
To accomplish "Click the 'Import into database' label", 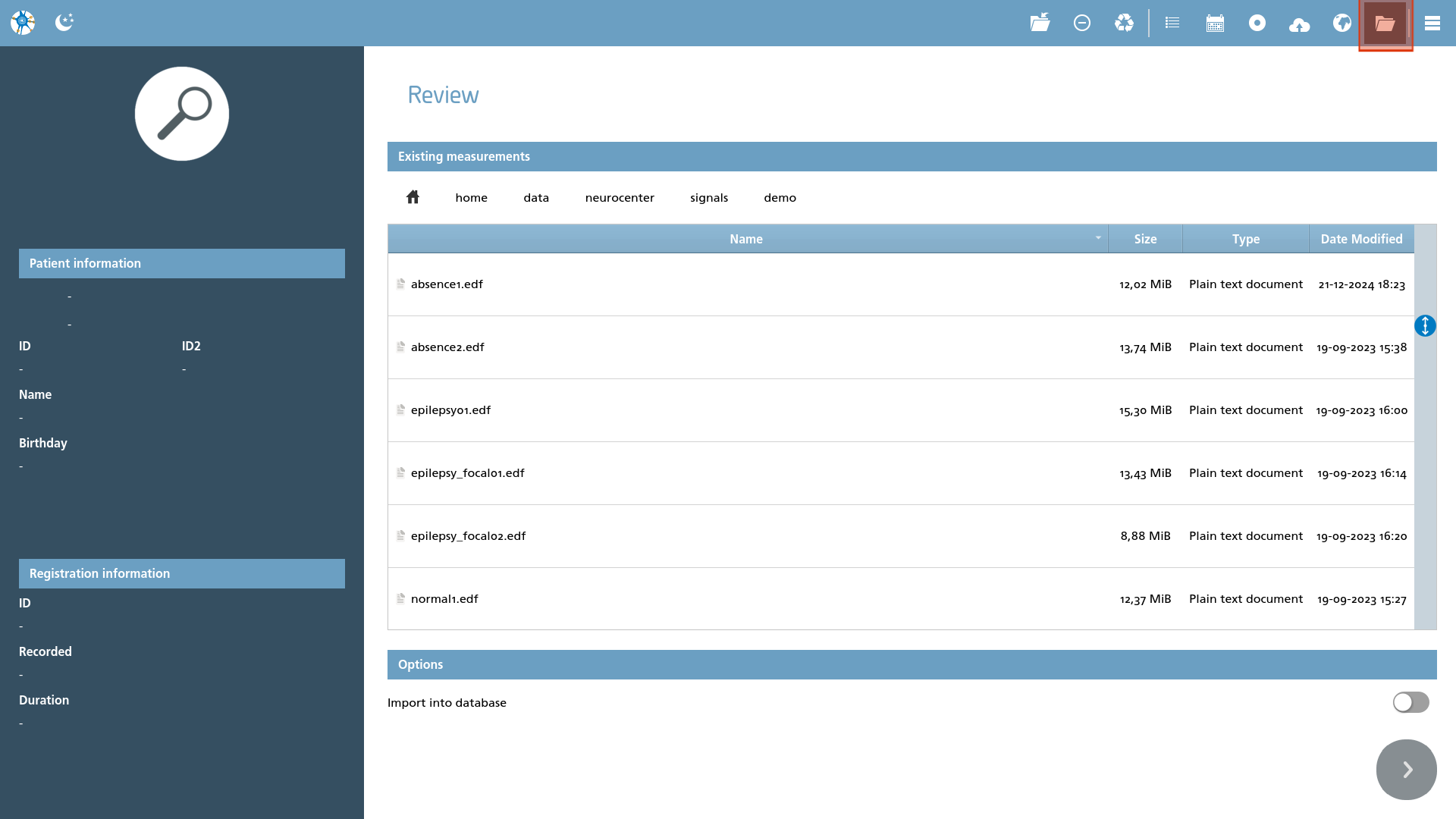I will (x=447, y=703).
